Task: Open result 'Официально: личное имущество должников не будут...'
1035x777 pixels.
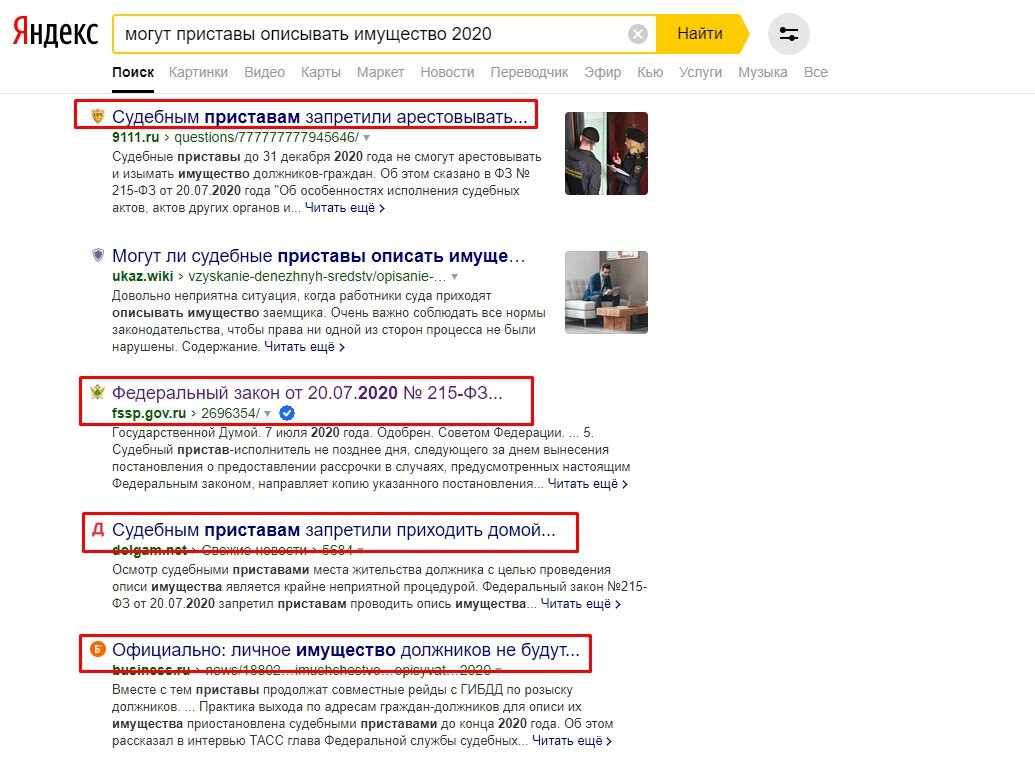Action: coord(346,650)
